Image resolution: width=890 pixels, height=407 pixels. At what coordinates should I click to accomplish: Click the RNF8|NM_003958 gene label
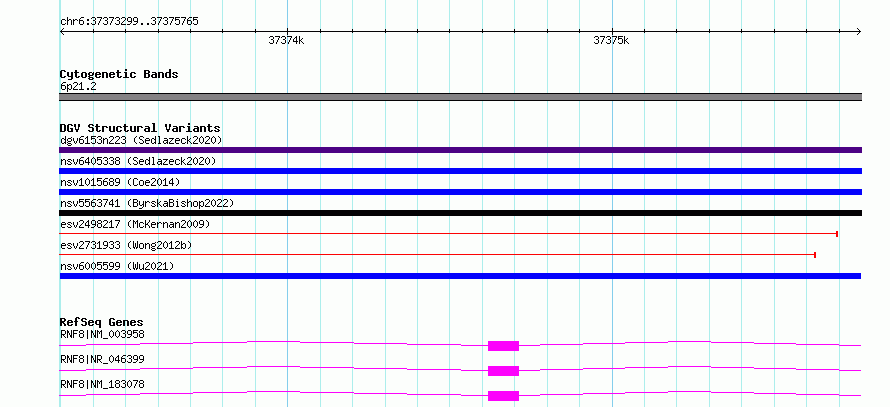(x=102, y=334)
